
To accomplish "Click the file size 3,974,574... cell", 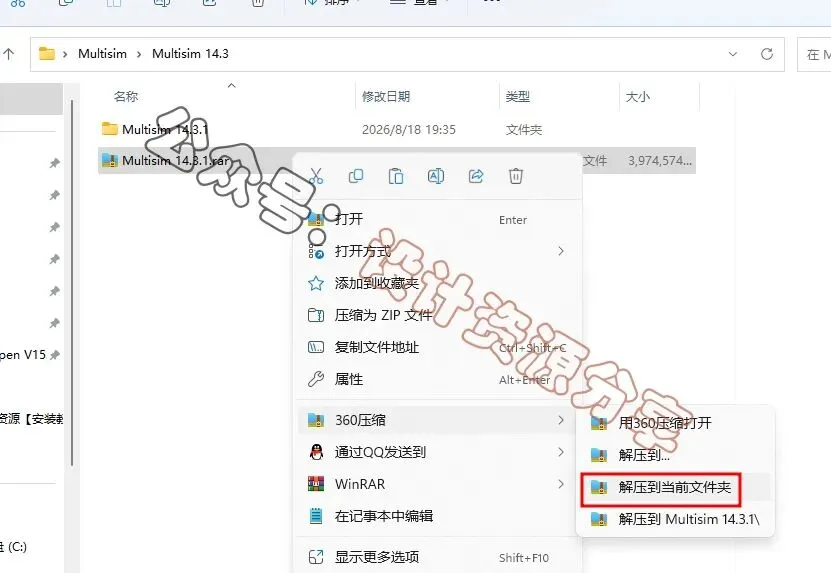I will tap(660, 161).
